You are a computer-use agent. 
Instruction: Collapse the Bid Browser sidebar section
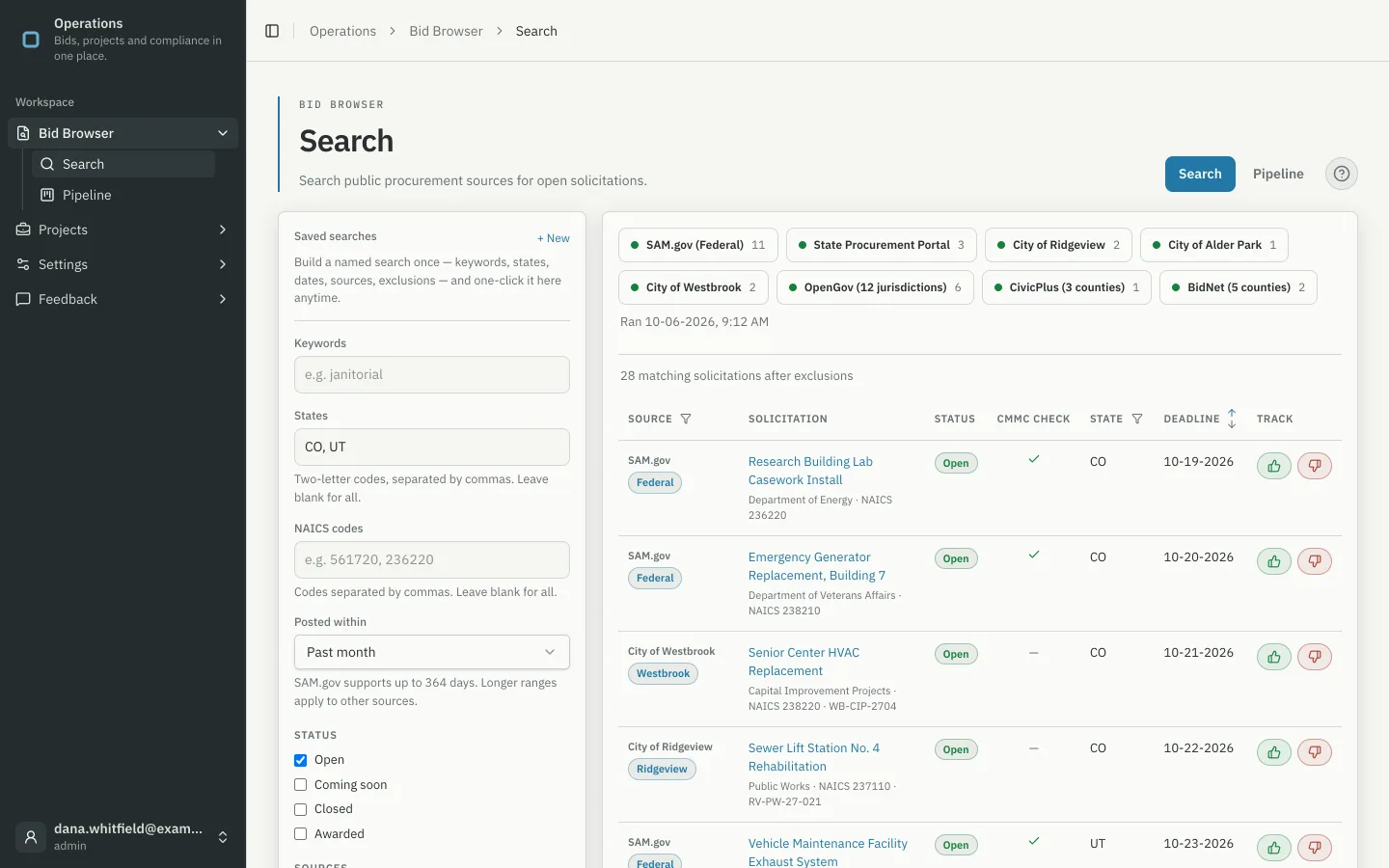[x=123, y=133]
